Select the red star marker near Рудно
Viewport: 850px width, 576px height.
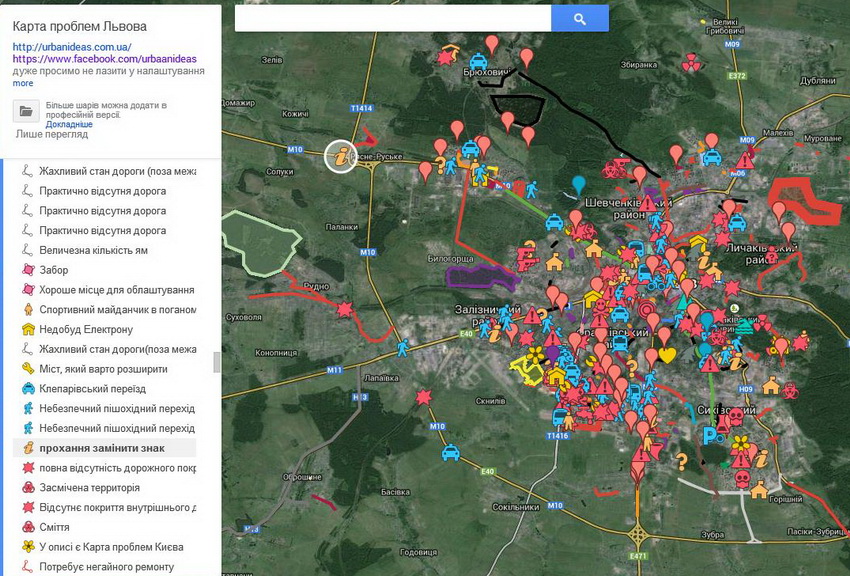[x=345, y=309]
